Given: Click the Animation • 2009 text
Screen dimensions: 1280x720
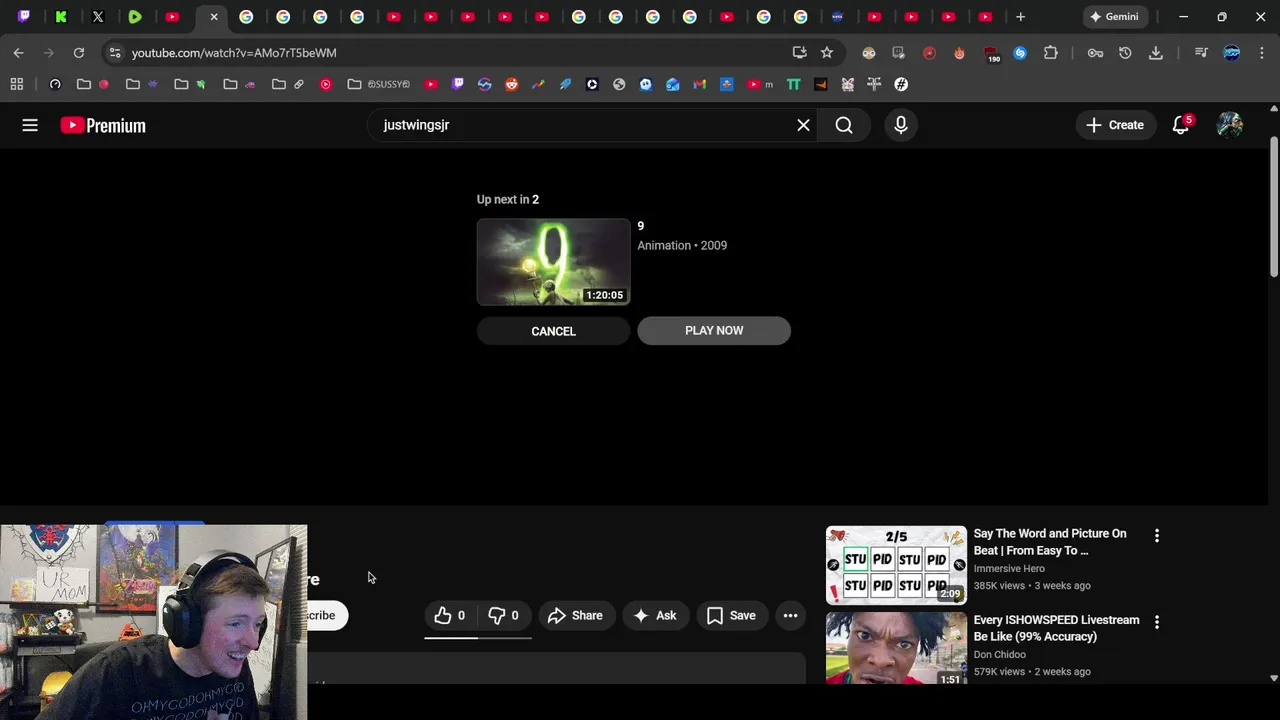Looking at the screenshot, I should pos(682,245).
